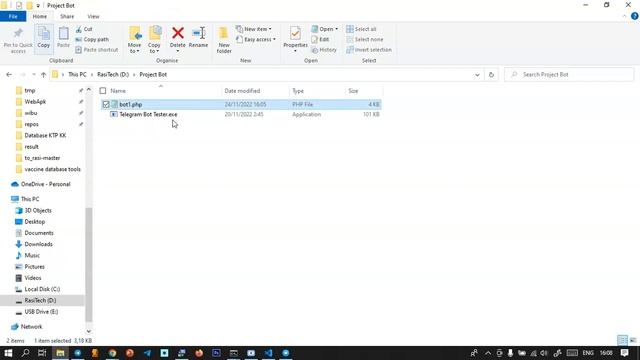Go back in folder history
Screen dimensions: 640x360
[9, 75]
